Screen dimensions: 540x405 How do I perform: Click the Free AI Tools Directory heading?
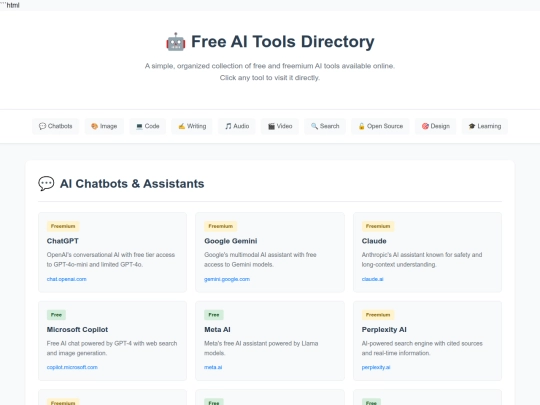(282, 42)
